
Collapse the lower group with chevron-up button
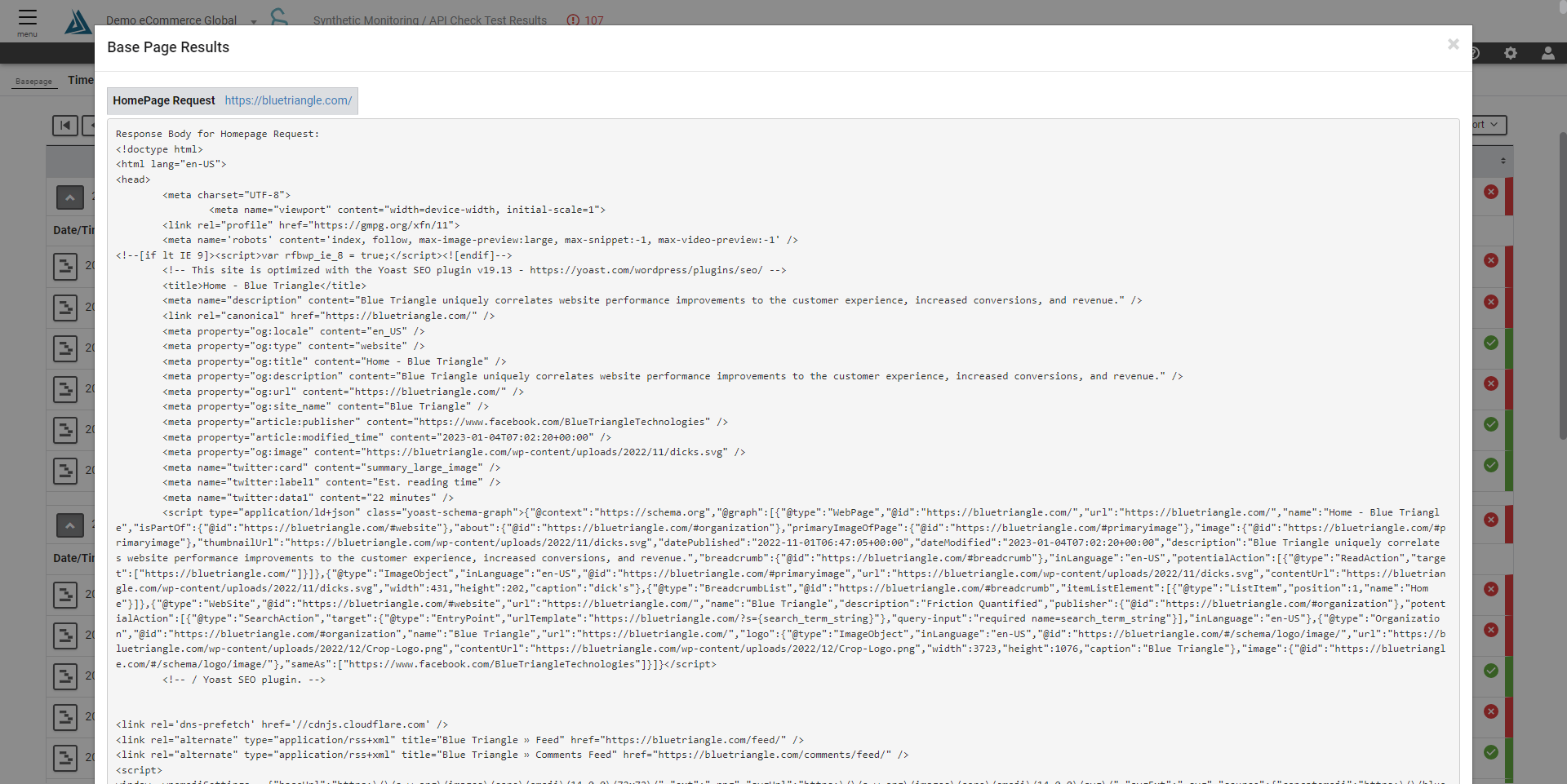[70, 525]
